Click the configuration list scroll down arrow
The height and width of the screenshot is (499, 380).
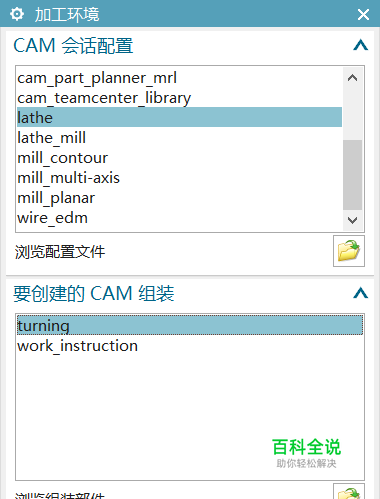click(x=352, y=220)
